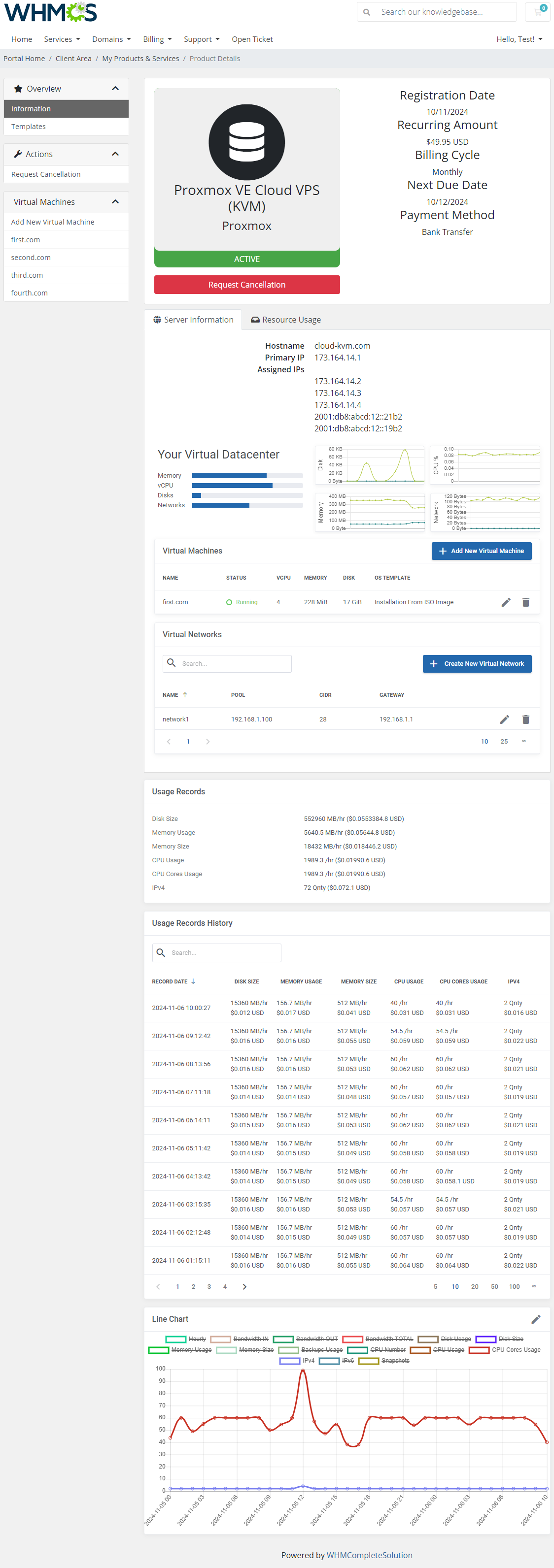Sort Virtual Networks by Name arrow
The width and height of the screenshot is (554, 1568).
pos(185,694)
